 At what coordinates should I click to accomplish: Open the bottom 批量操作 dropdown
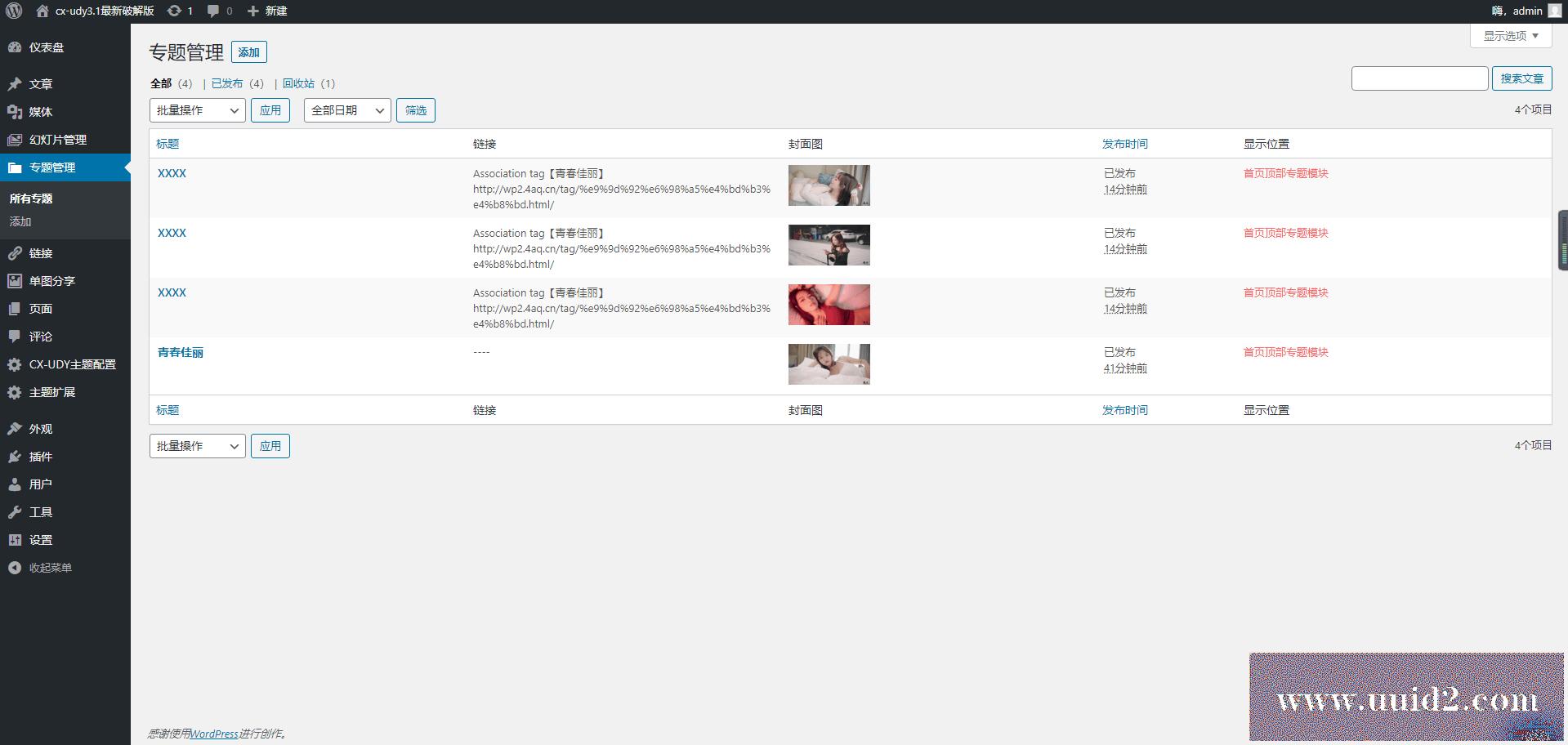tap(197, 446)
